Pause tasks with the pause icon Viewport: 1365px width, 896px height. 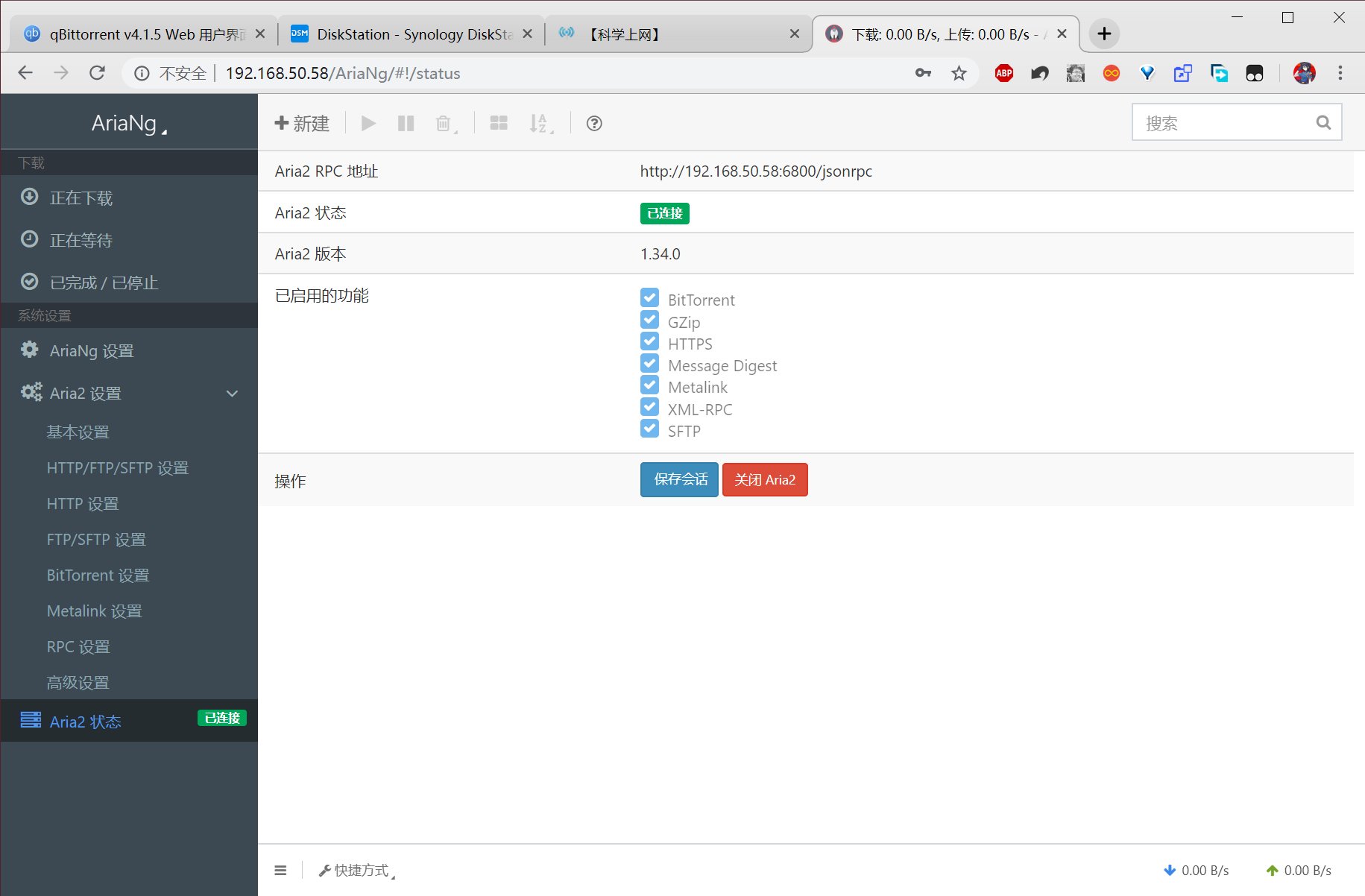[x=406, y=123]
